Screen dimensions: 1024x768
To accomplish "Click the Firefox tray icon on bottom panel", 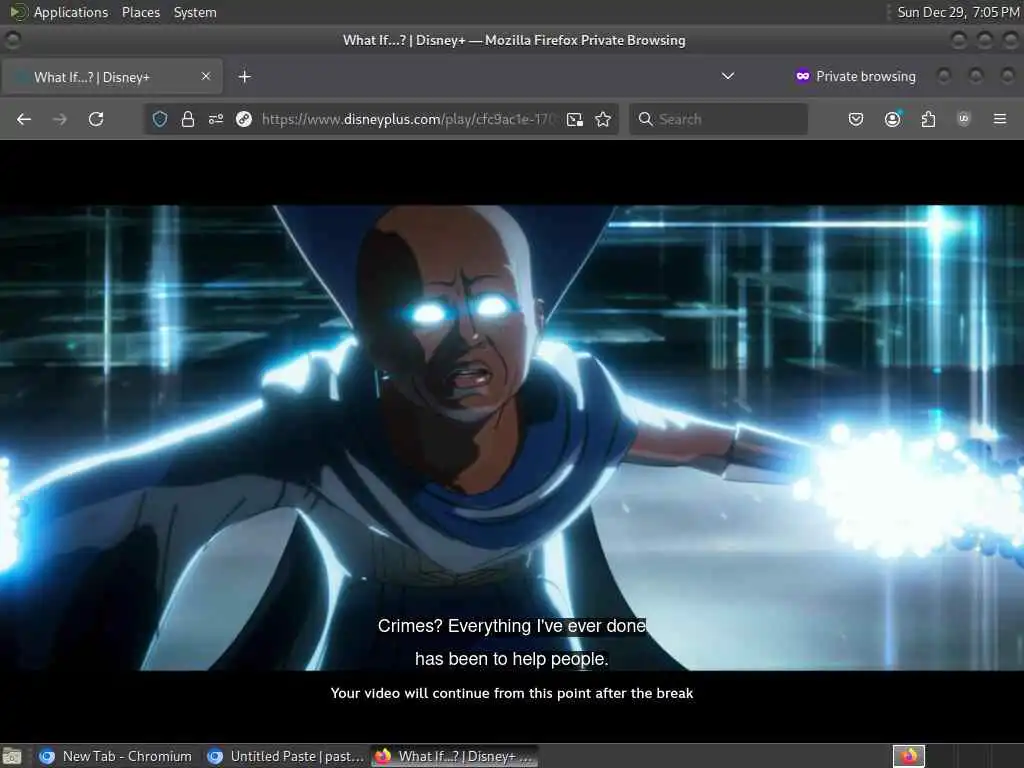I will [x=909, y=756].
